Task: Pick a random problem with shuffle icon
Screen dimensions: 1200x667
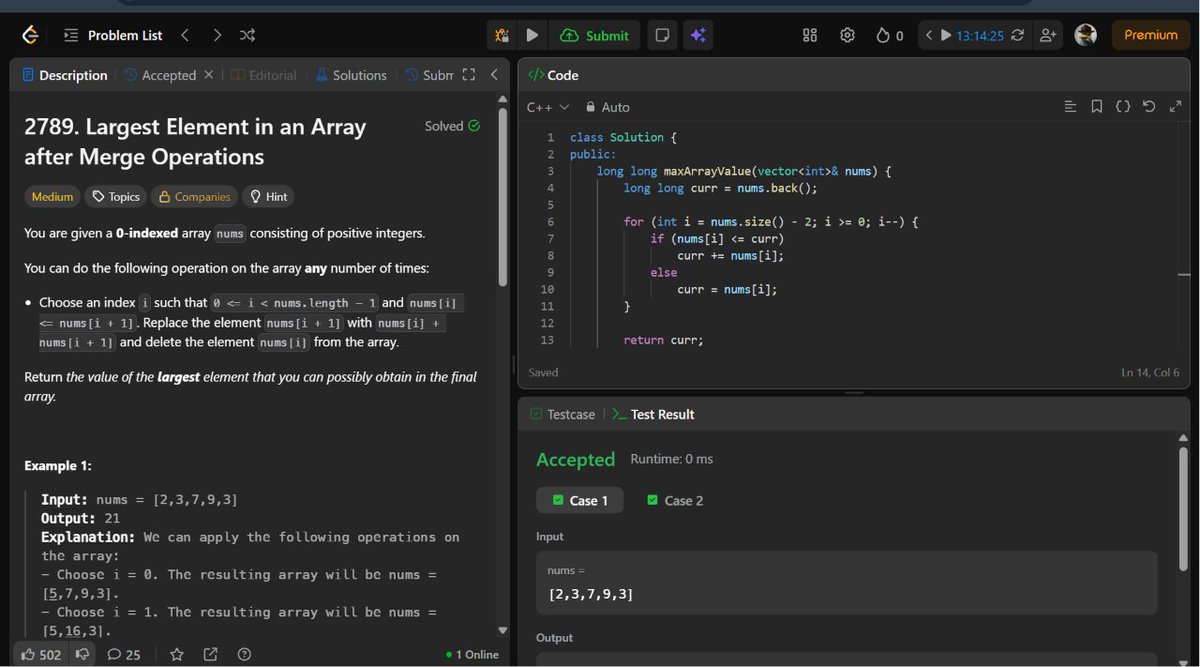Action: (247, 35)
